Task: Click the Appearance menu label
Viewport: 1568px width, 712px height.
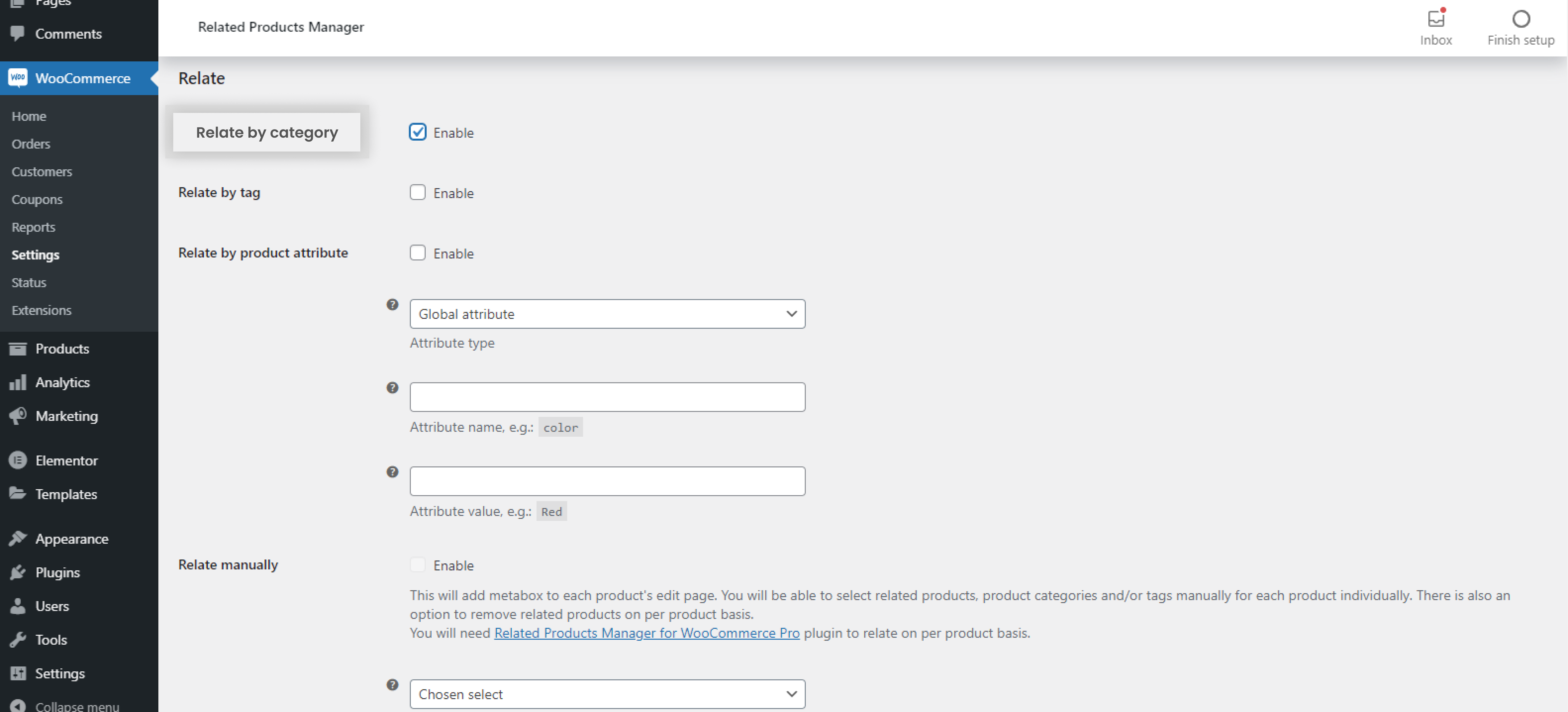Action: (x=72, y=538)
